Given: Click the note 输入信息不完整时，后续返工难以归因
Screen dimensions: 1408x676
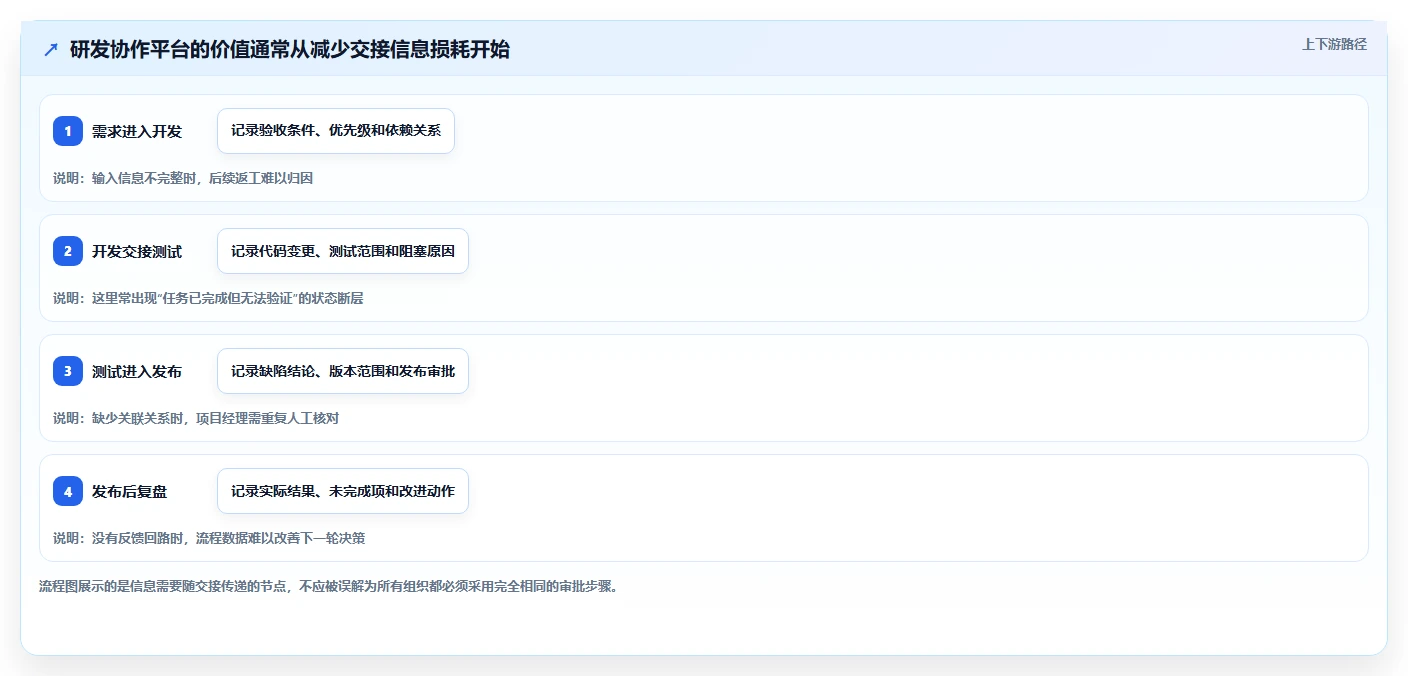Looking at the screenshot, I should tap(183, 178).
